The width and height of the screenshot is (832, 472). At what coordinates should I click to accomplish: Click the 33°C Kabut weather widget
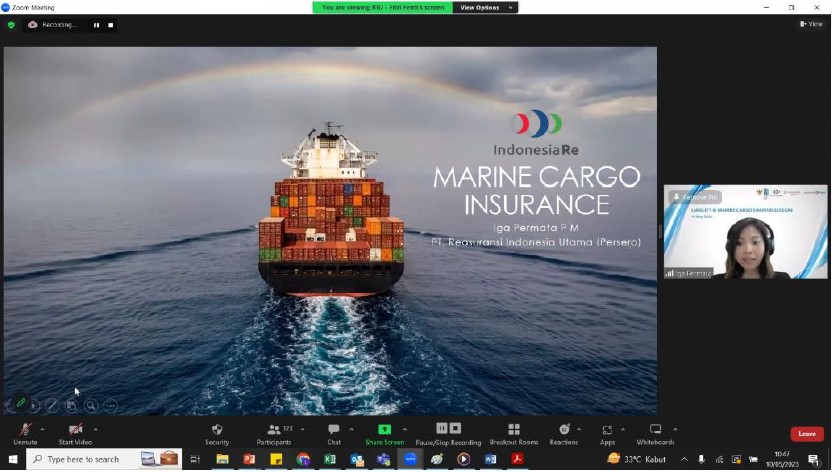coord(637,459)
